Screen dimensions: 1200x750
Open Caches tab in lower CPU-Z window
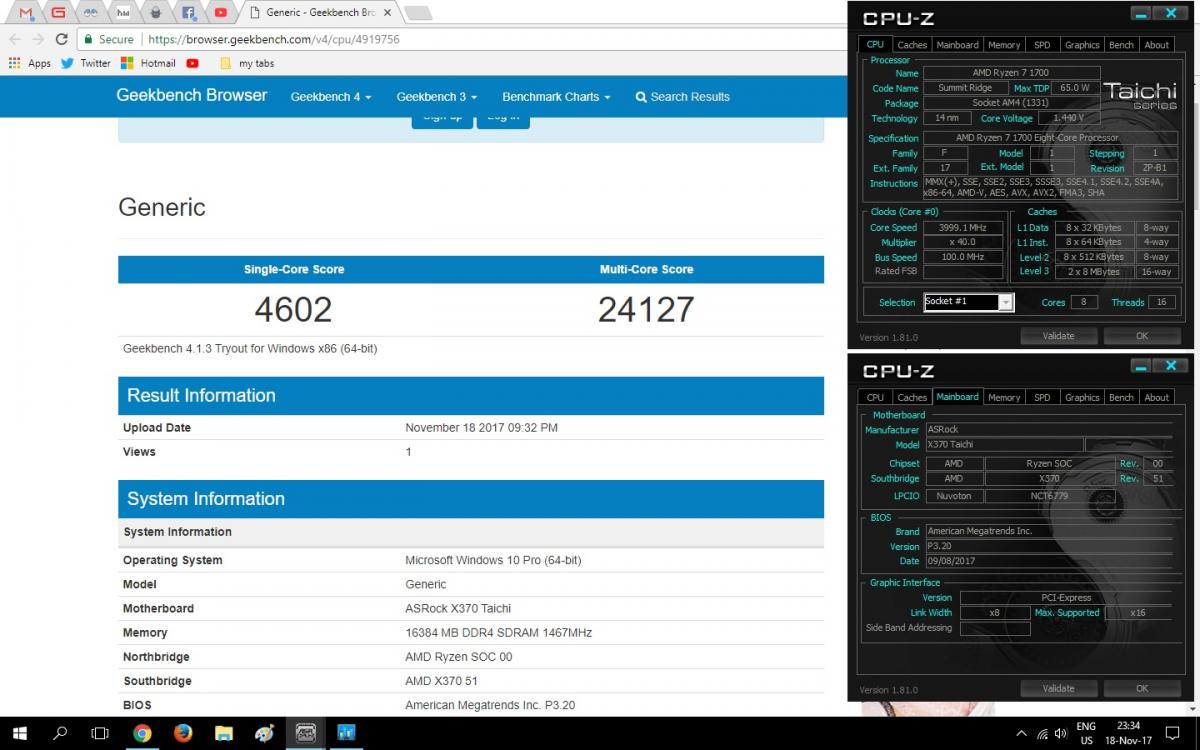pos(912,397)
